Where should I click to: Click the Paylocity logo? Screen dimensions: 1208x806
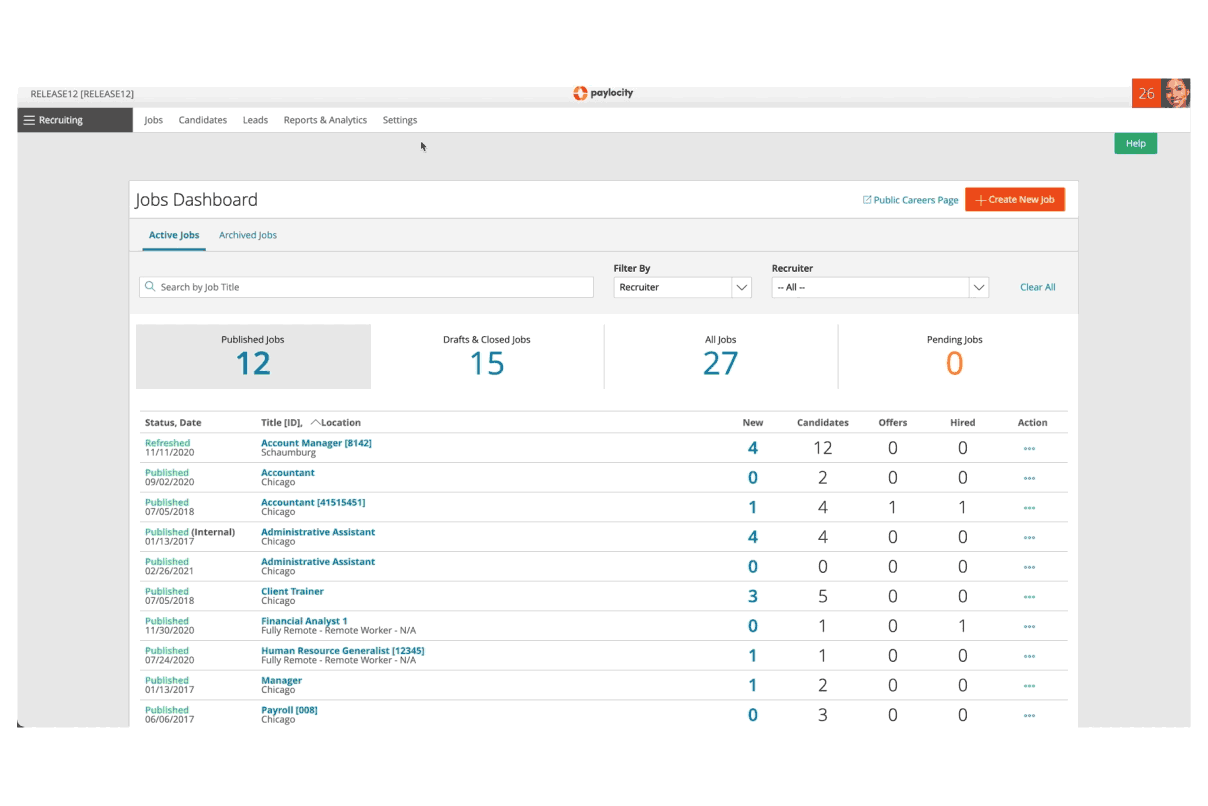pos(603,93)
